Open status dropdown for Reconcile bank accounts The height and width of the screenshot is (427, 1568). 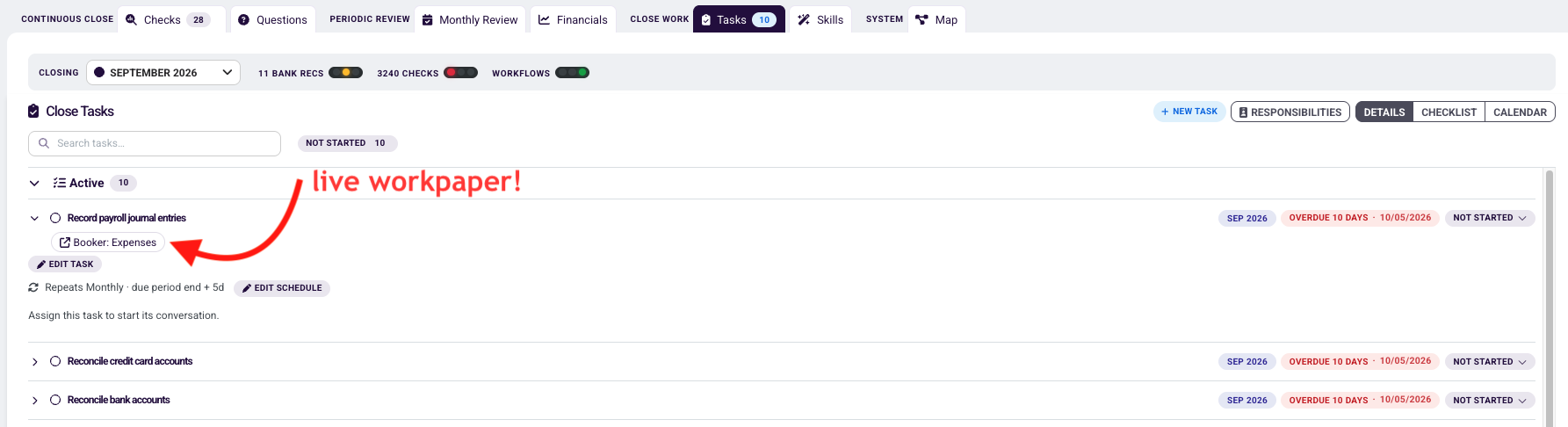point(1490,401)
